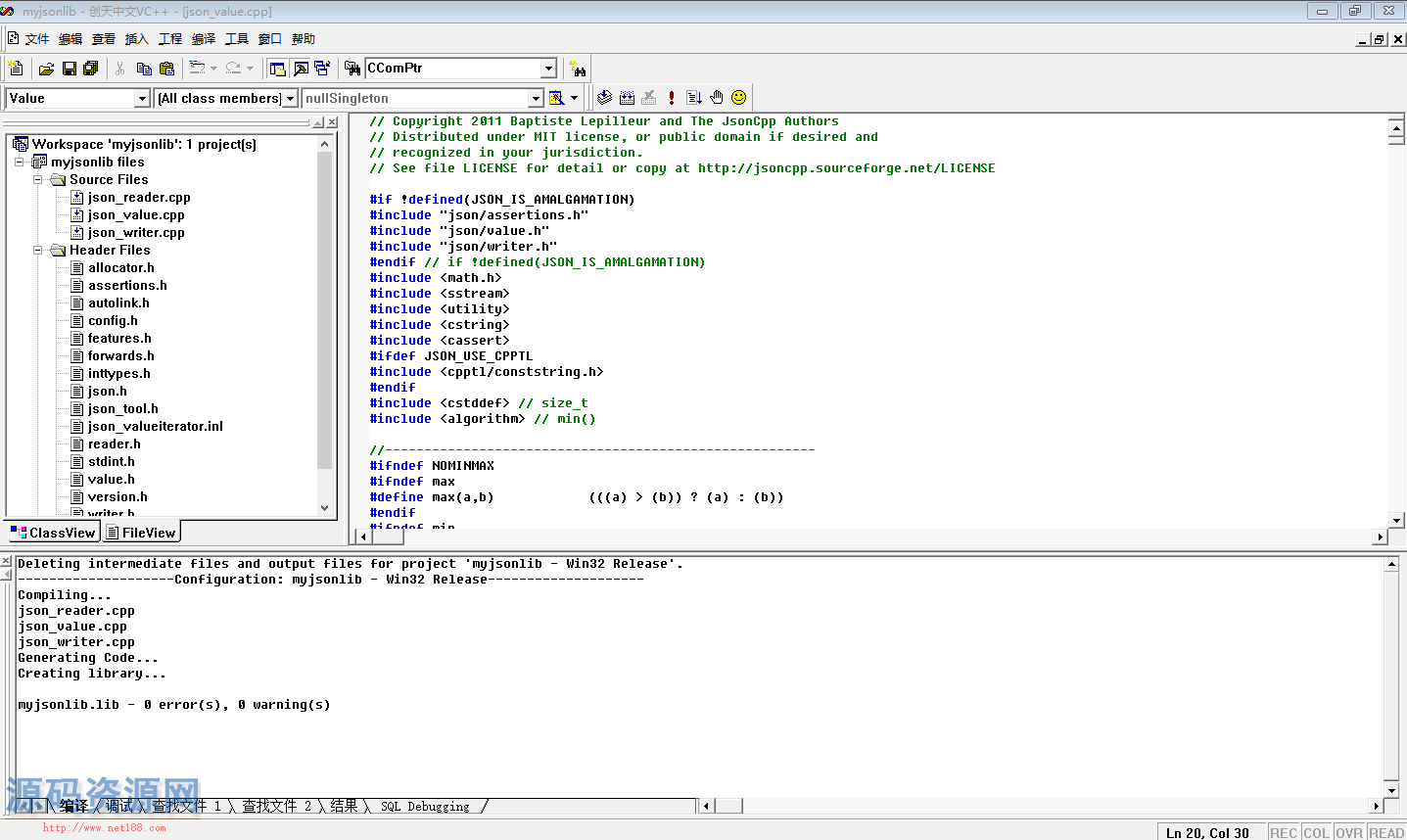Toggle the Workspace window toolbar button

(278, 69)
